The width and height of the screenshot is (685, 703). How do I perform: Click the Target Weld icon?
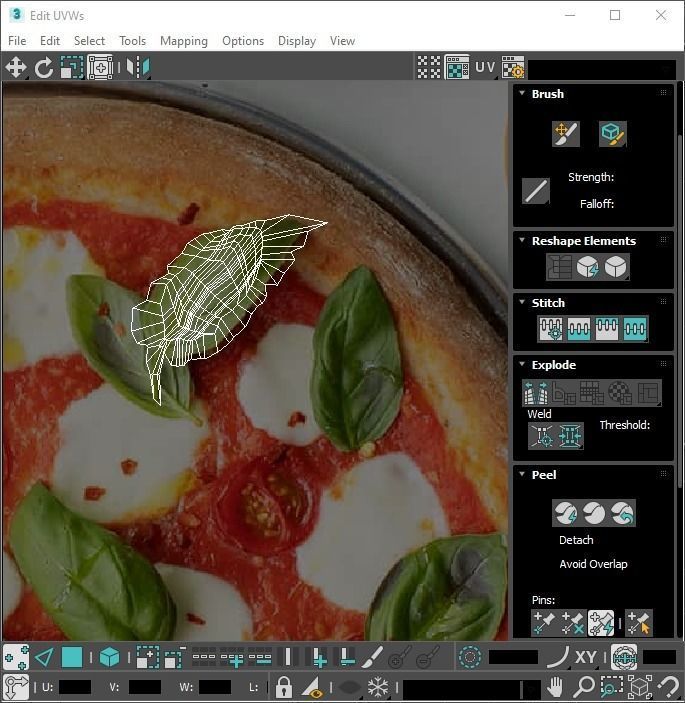542,436
